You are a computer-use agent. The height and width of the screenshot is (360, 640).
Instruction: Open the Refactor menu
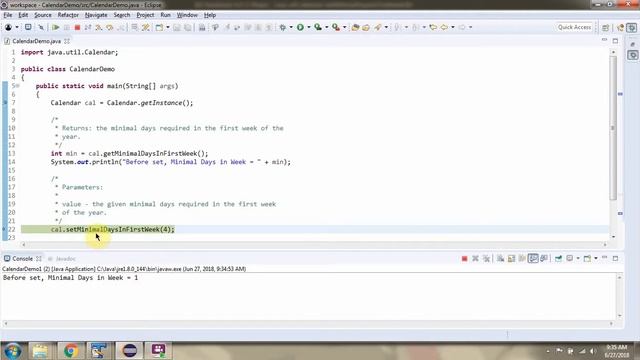click(68, 15)
